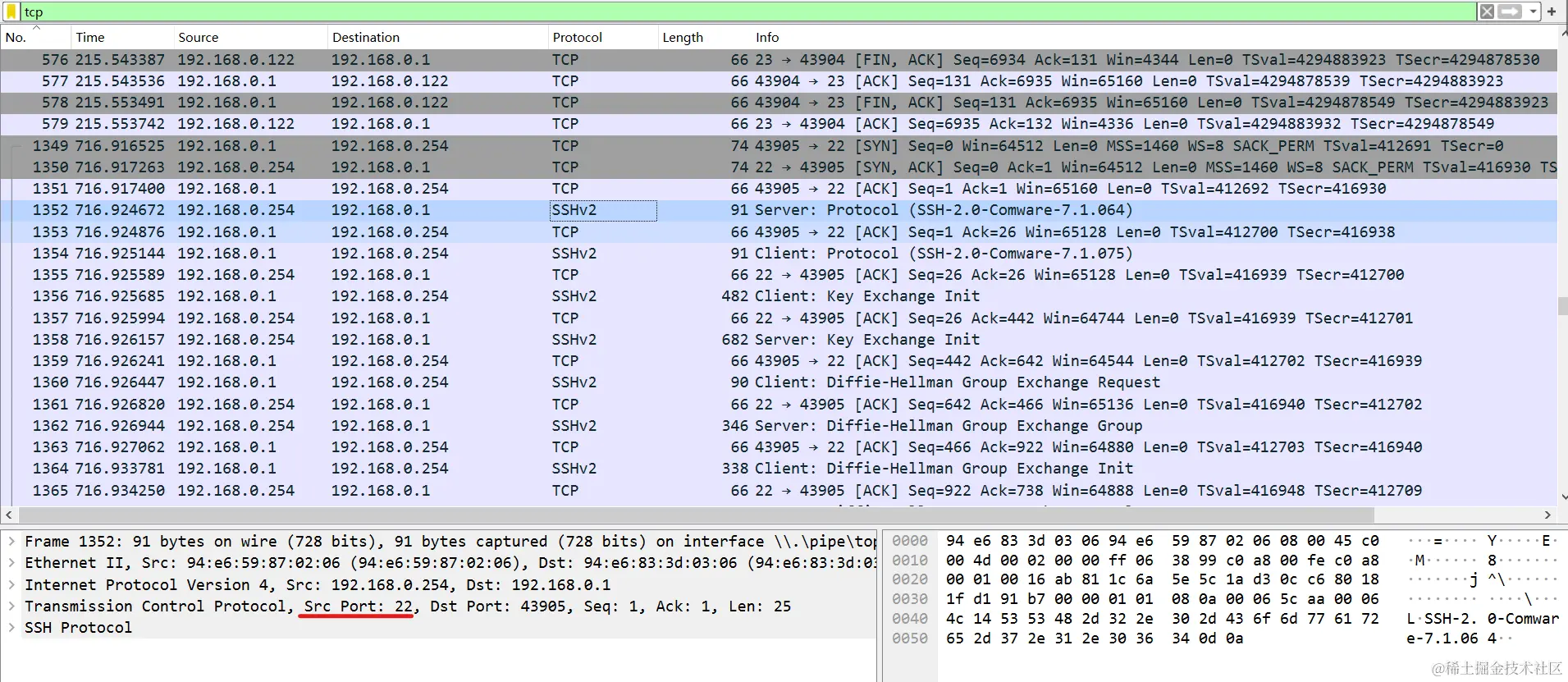Select packet 1357 in the list

pyautogui.click(x=779, y=318)
